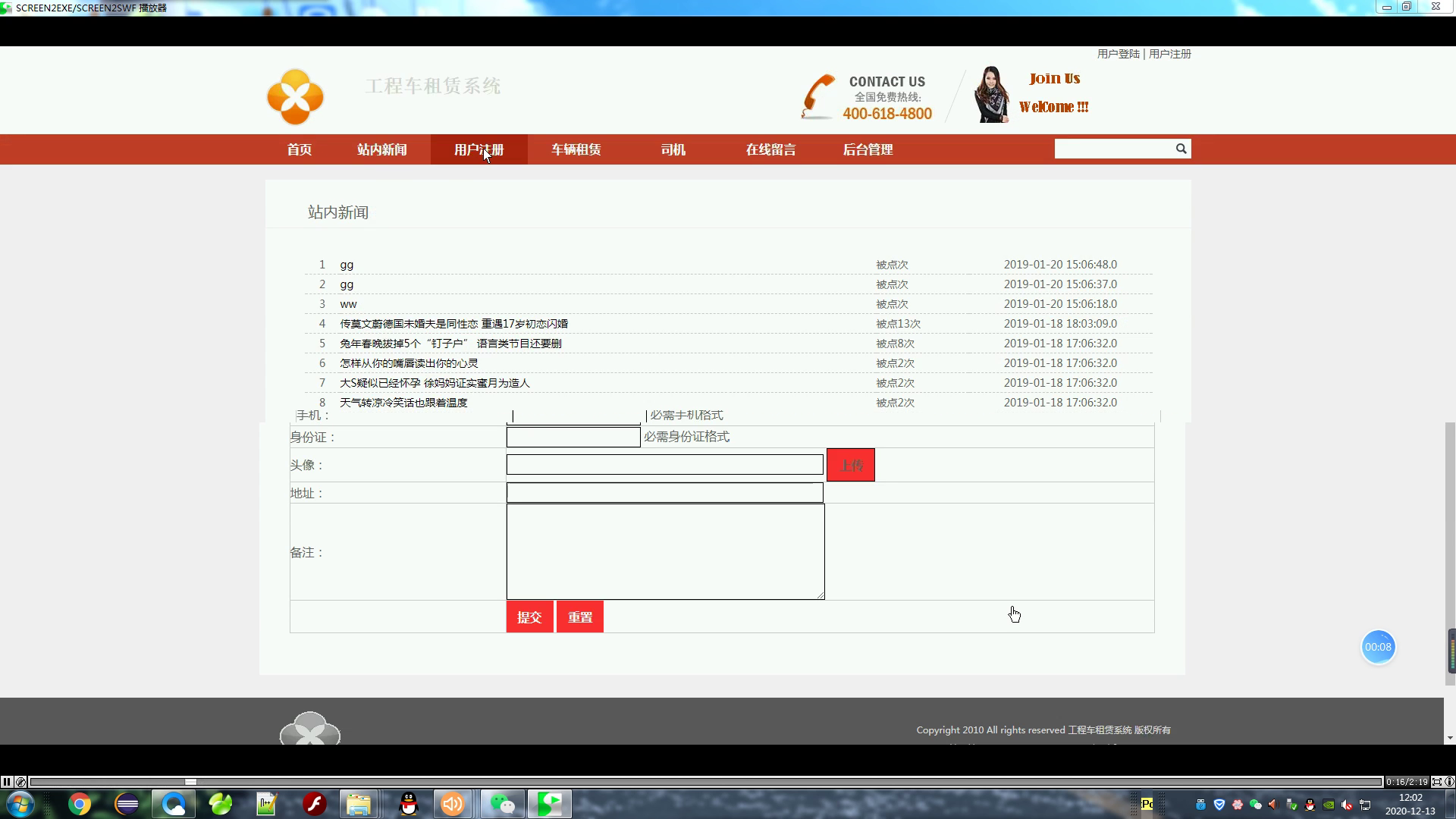Launch Google Chrome from the taskbar
This screenshot has width=1456, height=819.
[80, 804]
